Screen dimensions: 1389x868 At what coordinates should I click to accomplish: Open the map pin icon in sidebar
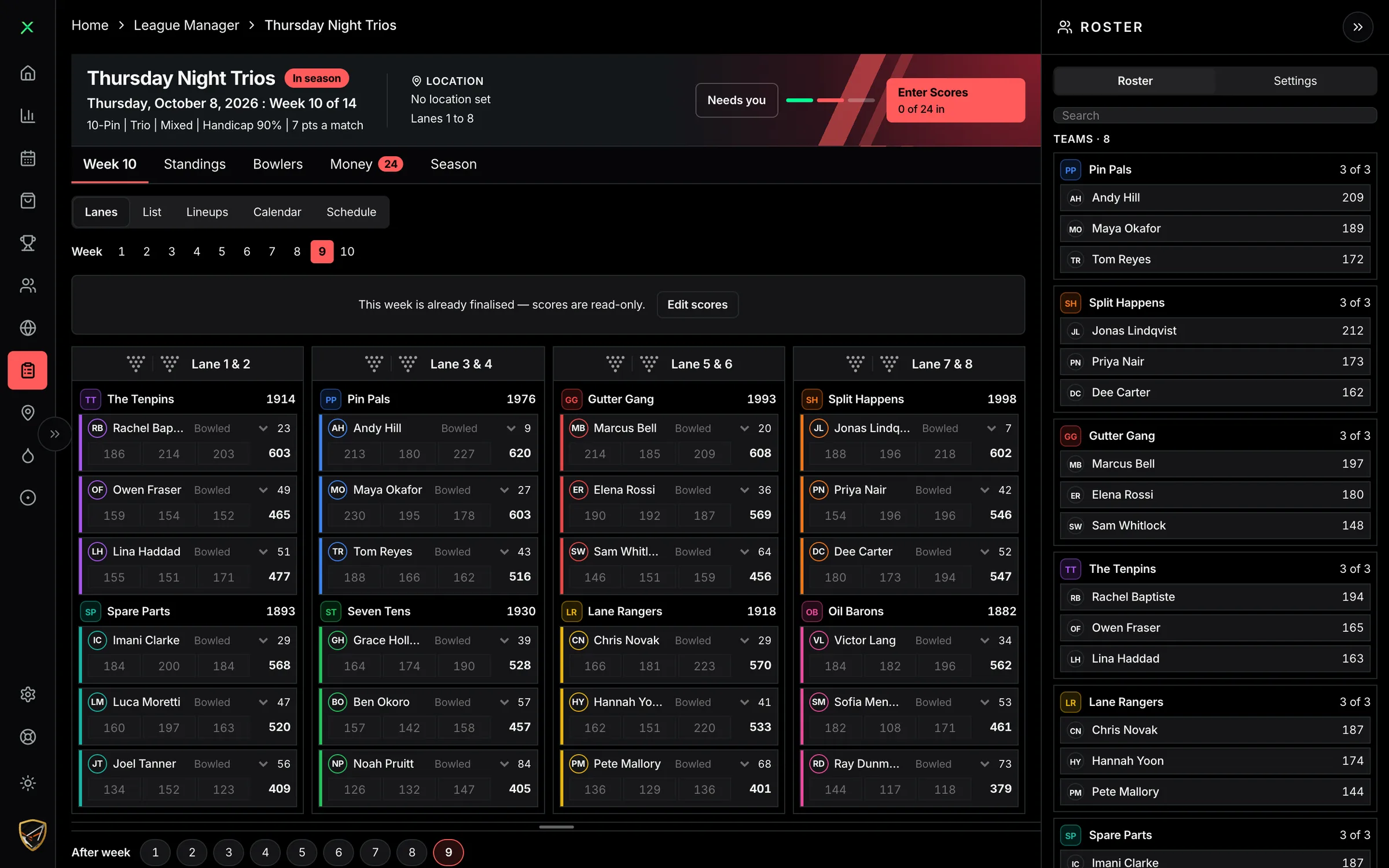(28, 413)
